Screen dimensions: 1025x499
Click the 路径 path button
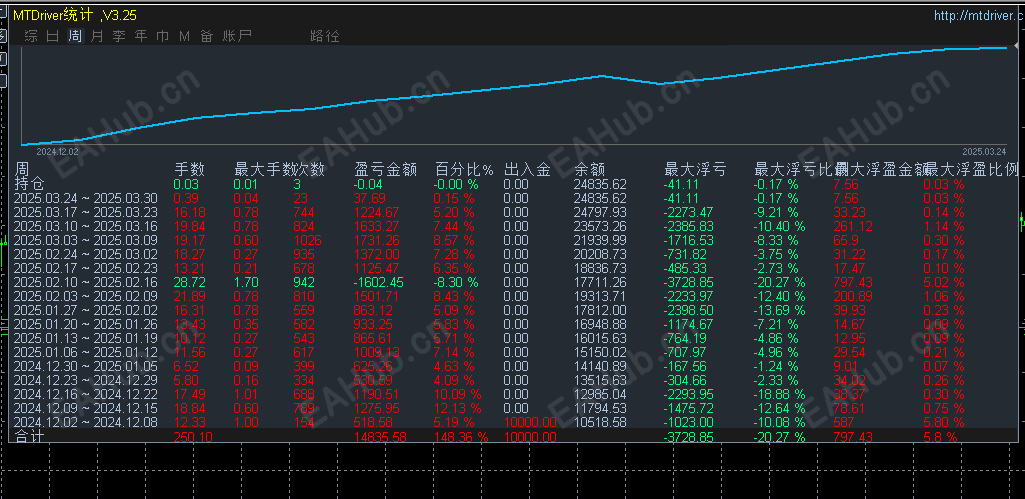[324, 36]
